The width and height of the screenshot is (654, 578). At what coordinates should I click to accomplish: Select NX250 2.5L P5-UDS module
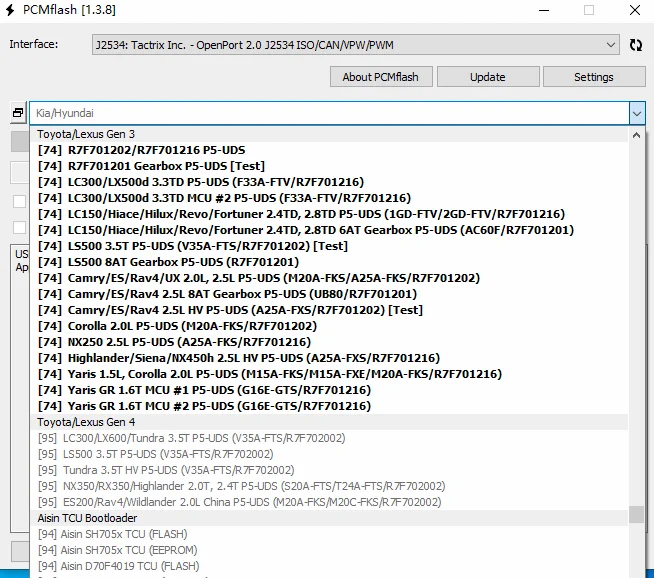[329, 342]
